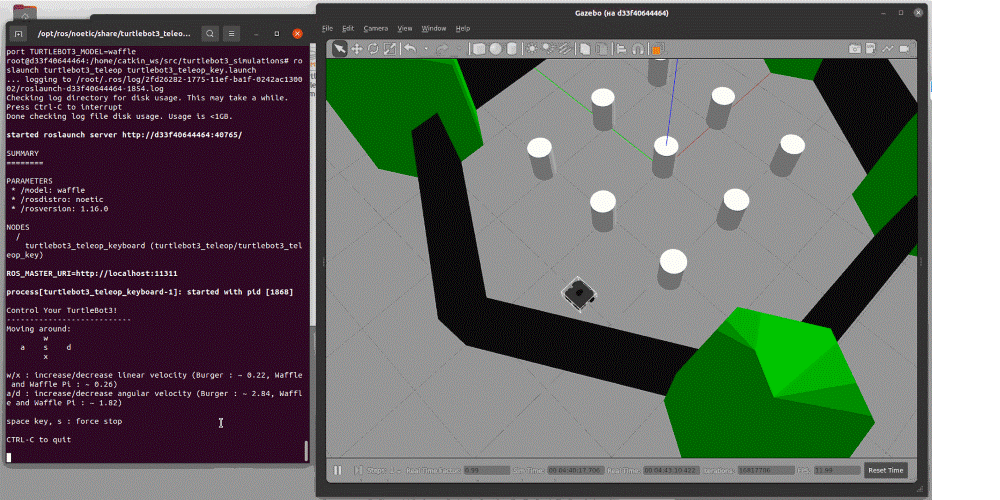Take a screenshot with camera icon

tap(855, 48)
